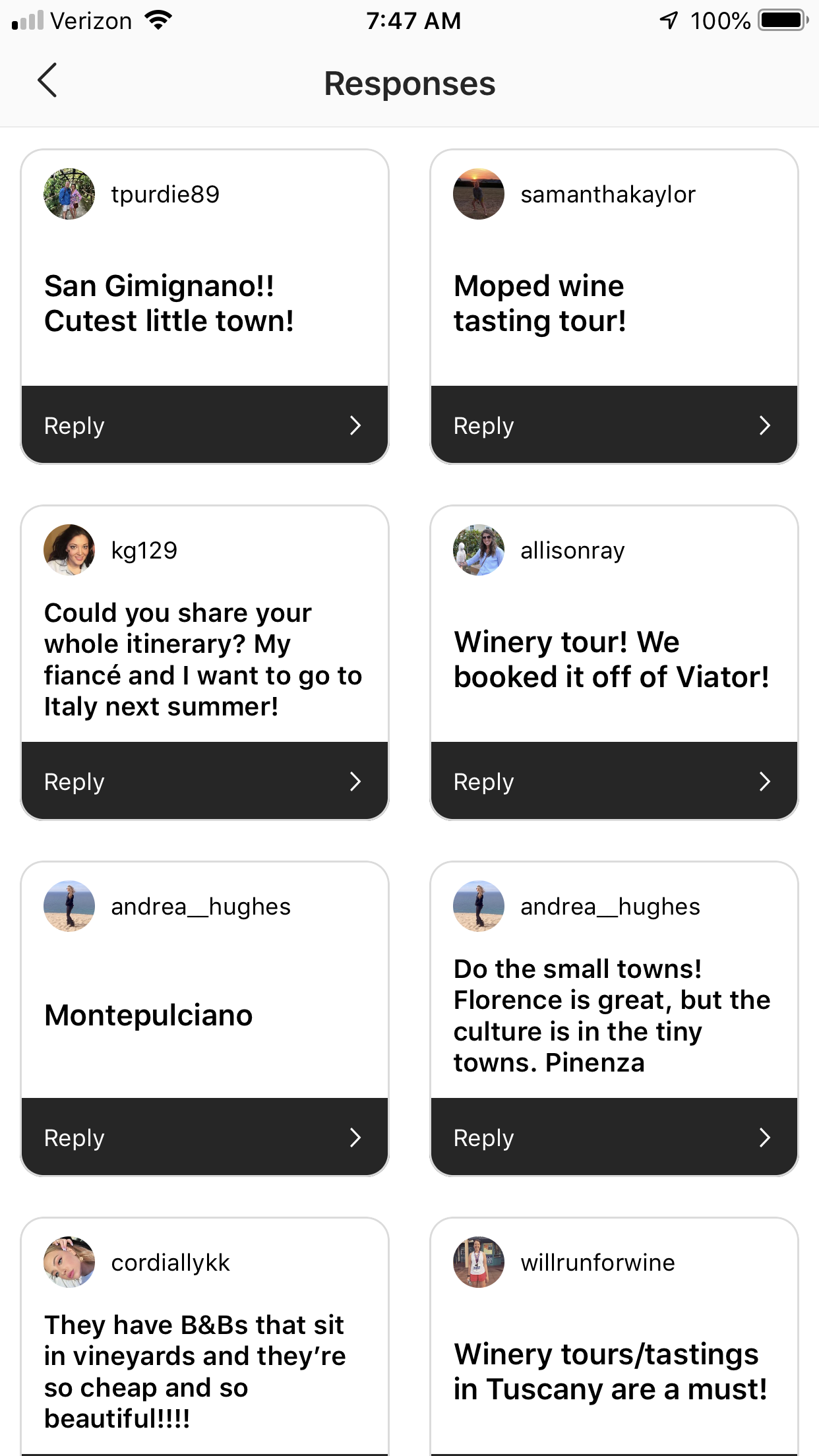Tap kg129's avatar photo

pyautogui.click(x=69, y=550)
